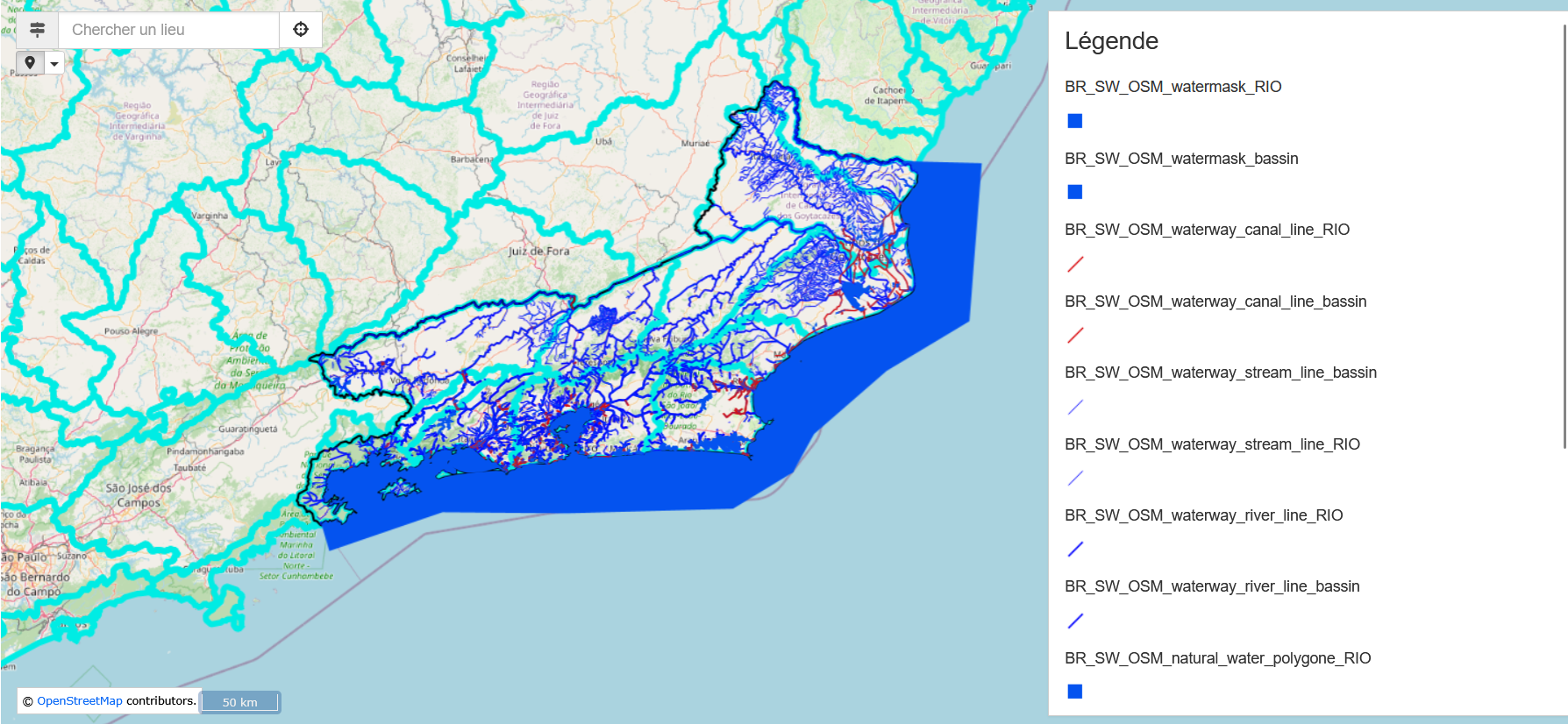Focus the 'Chercher un lieu' search field
The width and height of the screenshot is (1568, 724).
(168, 30)
